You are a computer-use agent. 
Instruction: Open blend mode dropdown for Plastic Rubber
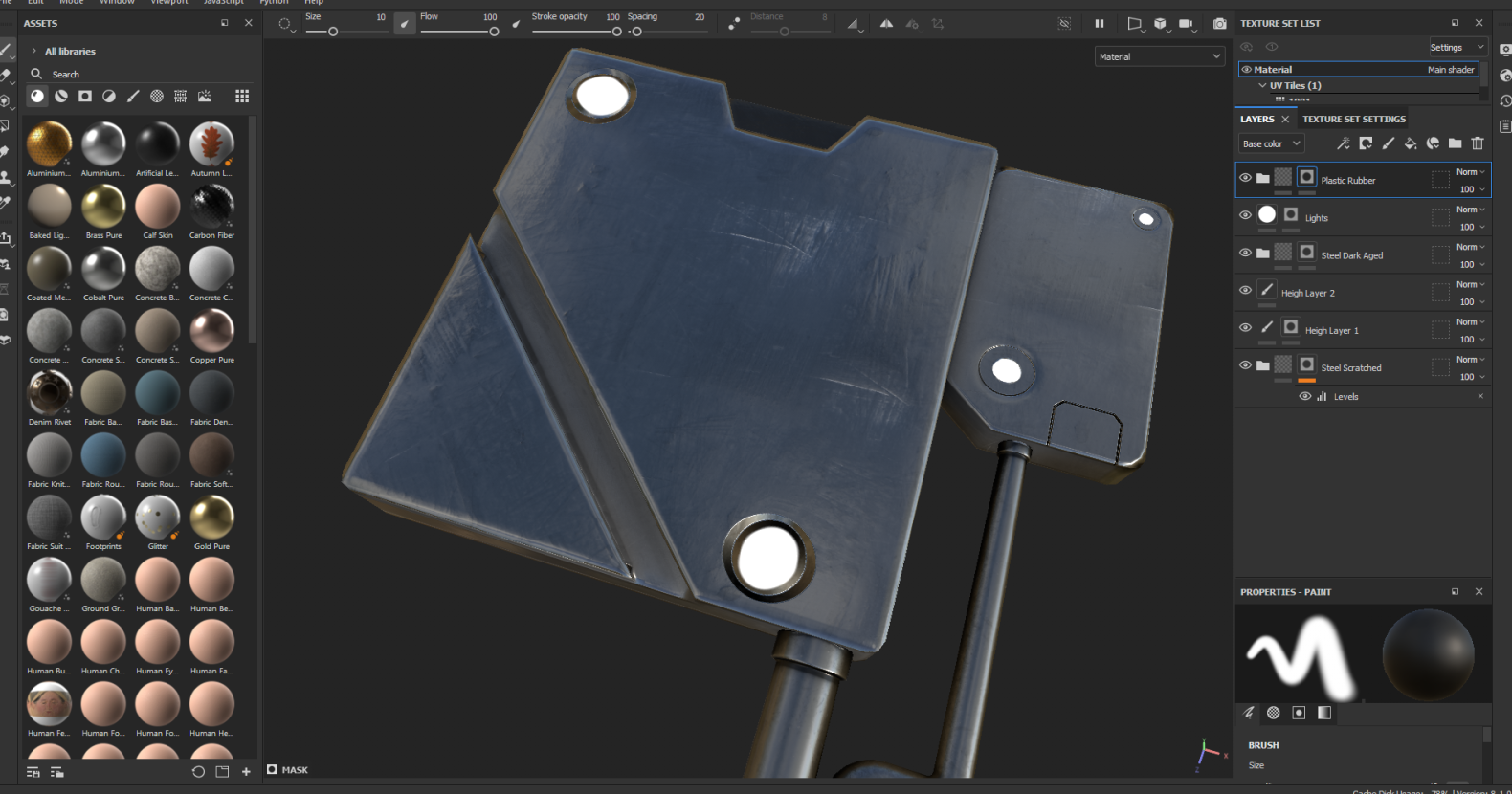[x=1471, y=172]
